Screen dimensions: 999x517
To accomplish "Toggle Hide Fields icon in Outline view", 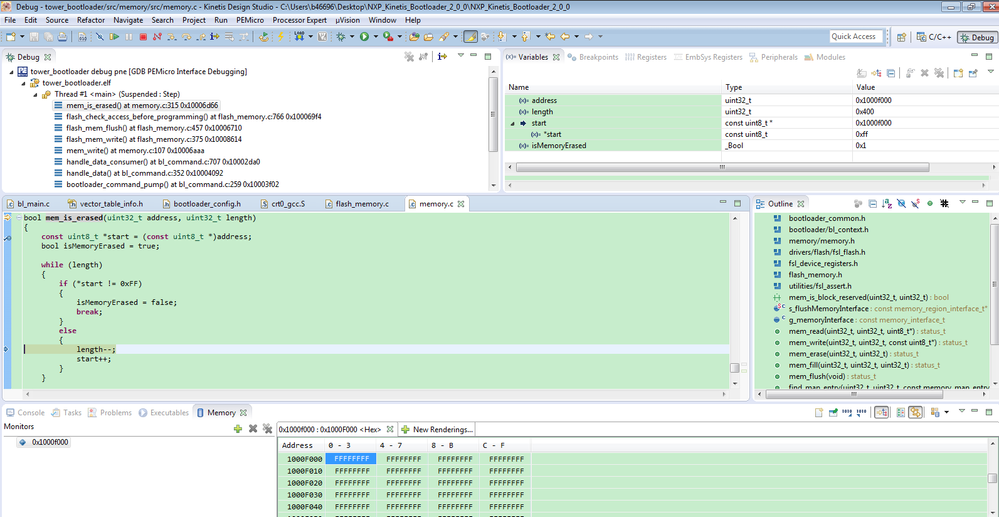I will (x=902, y=204).
